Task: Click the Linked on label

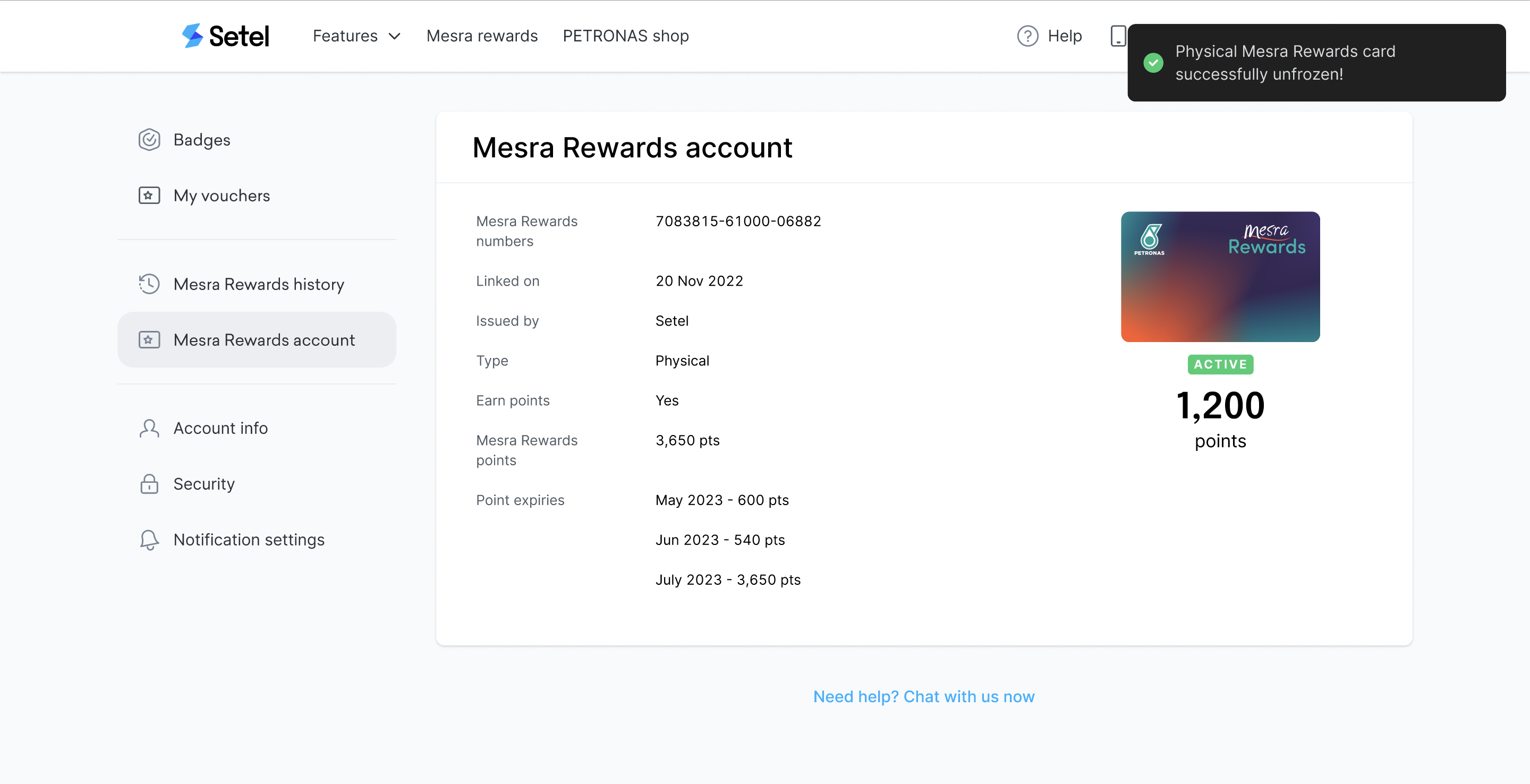Action: tap(507, 281)
